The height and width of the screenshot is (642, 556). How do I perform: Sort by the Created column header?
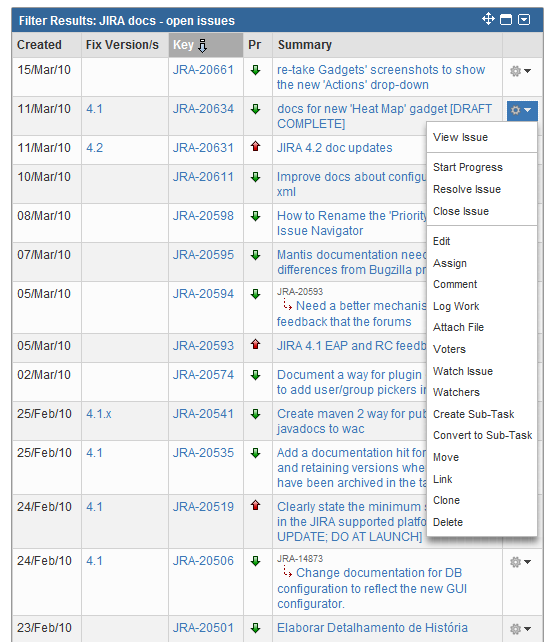pos(39,45)
